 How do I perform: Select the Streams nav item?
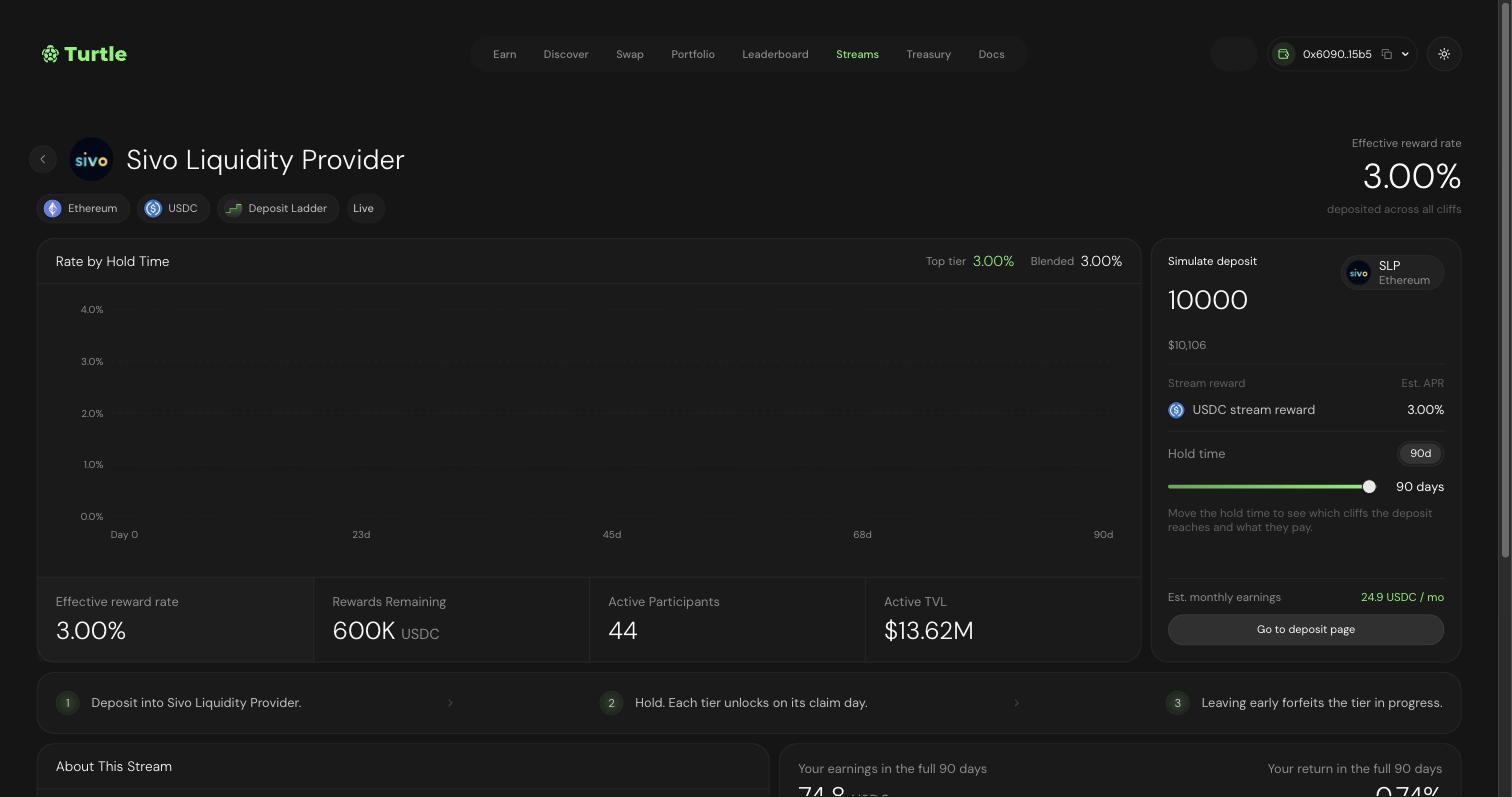pos(857,54)
